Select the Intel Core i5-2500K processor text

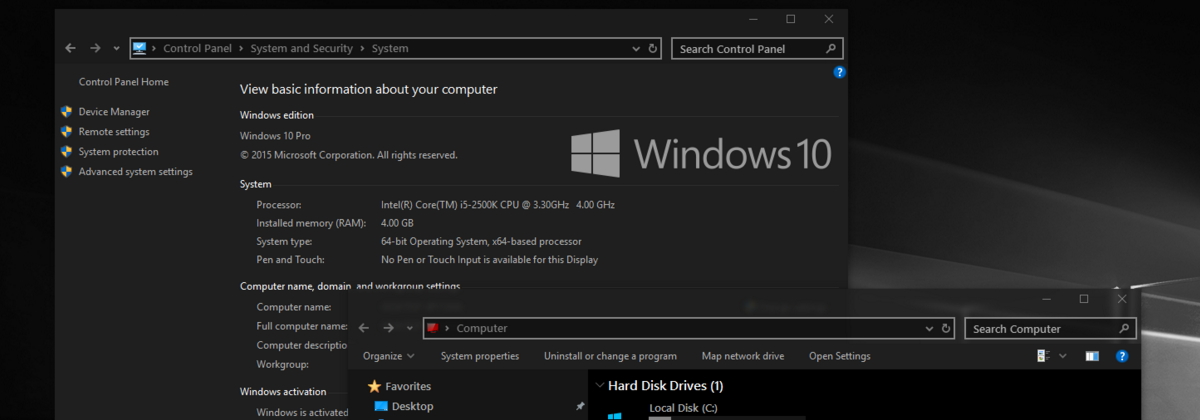click(x=498, y=205)
